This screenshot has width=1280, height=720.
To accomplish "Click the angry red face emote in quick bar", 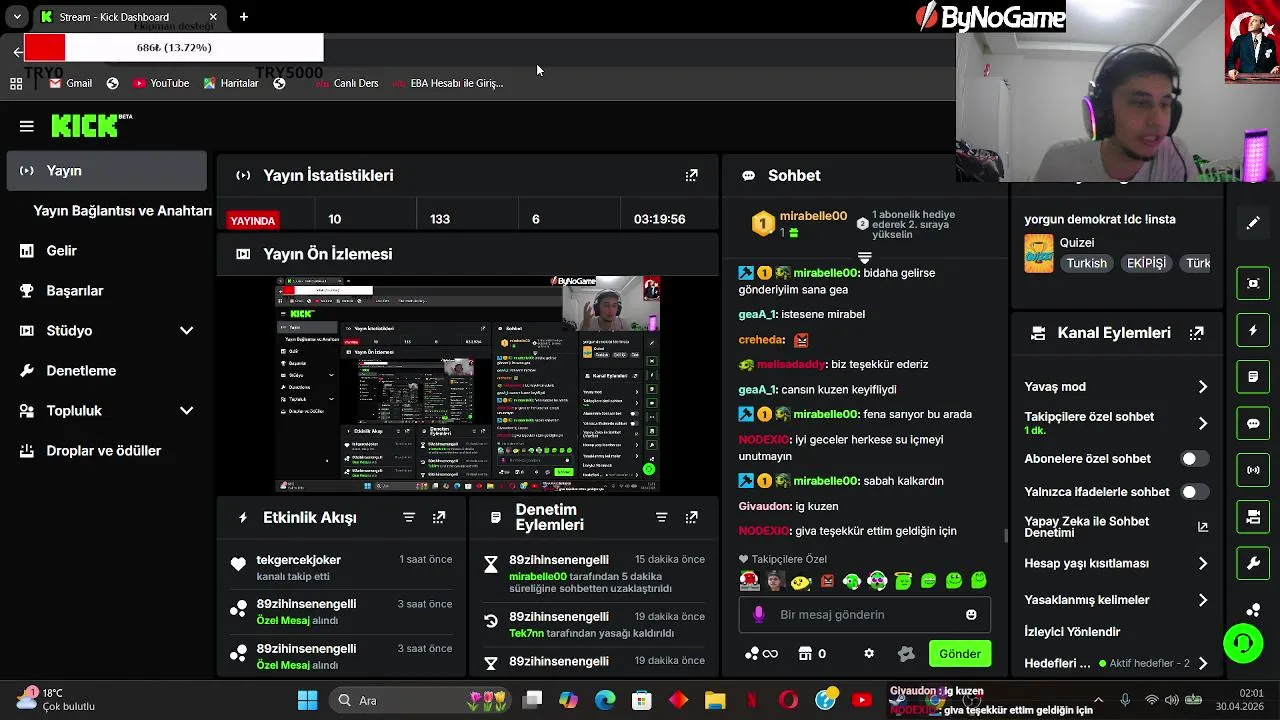I will [x=827, y=581].
